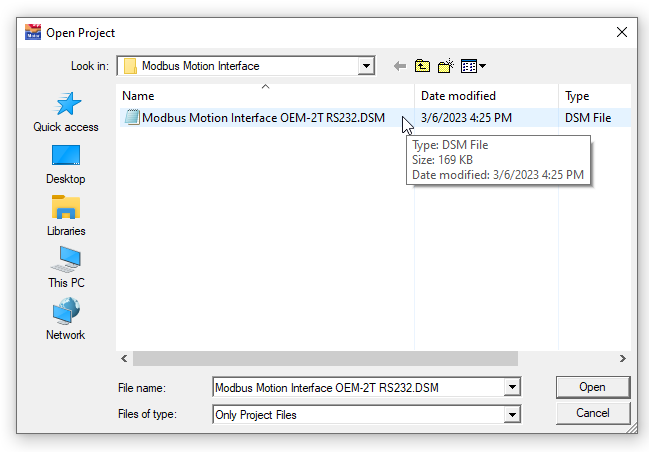Go back to last folder visited
The height and width of the screenshot is (452, 649).
pyautogui.click(x=399, y=66)
